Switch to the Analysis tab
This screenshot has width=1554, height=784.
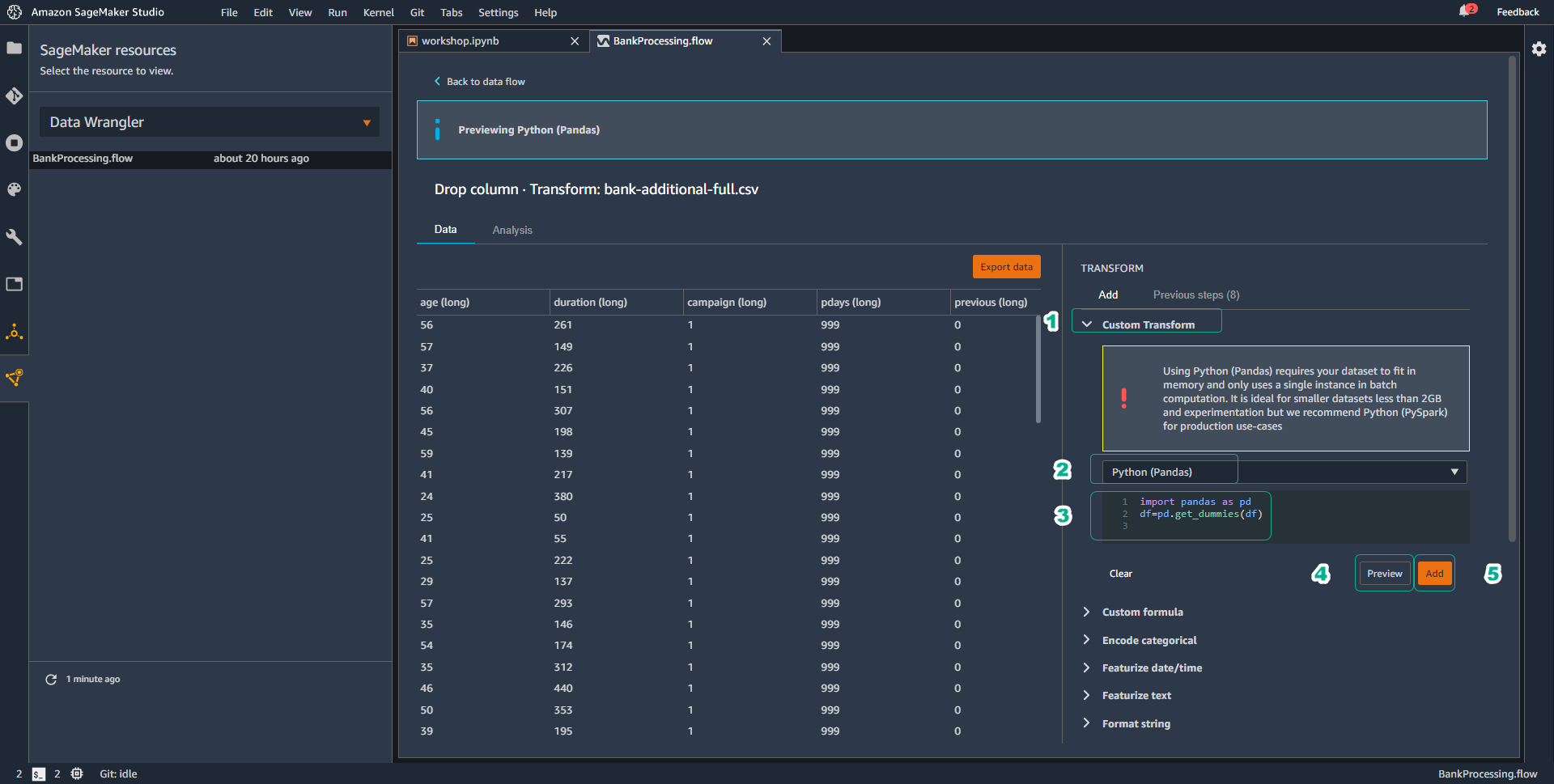coord(512,231)
